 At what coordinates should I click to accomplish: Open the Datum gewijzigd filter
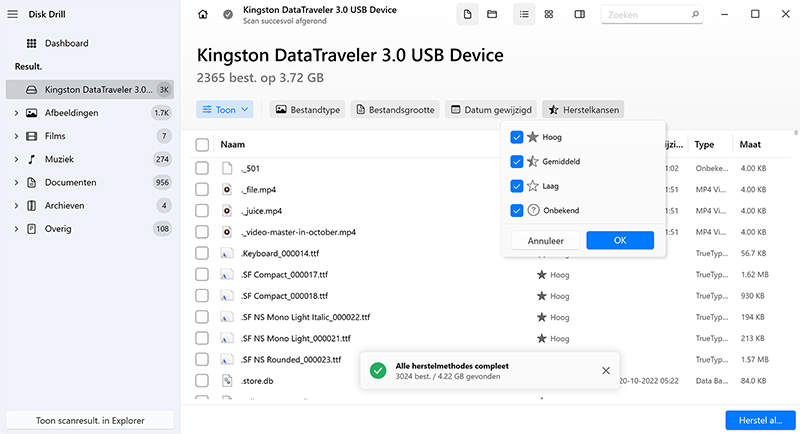click(x=490, y=109)
